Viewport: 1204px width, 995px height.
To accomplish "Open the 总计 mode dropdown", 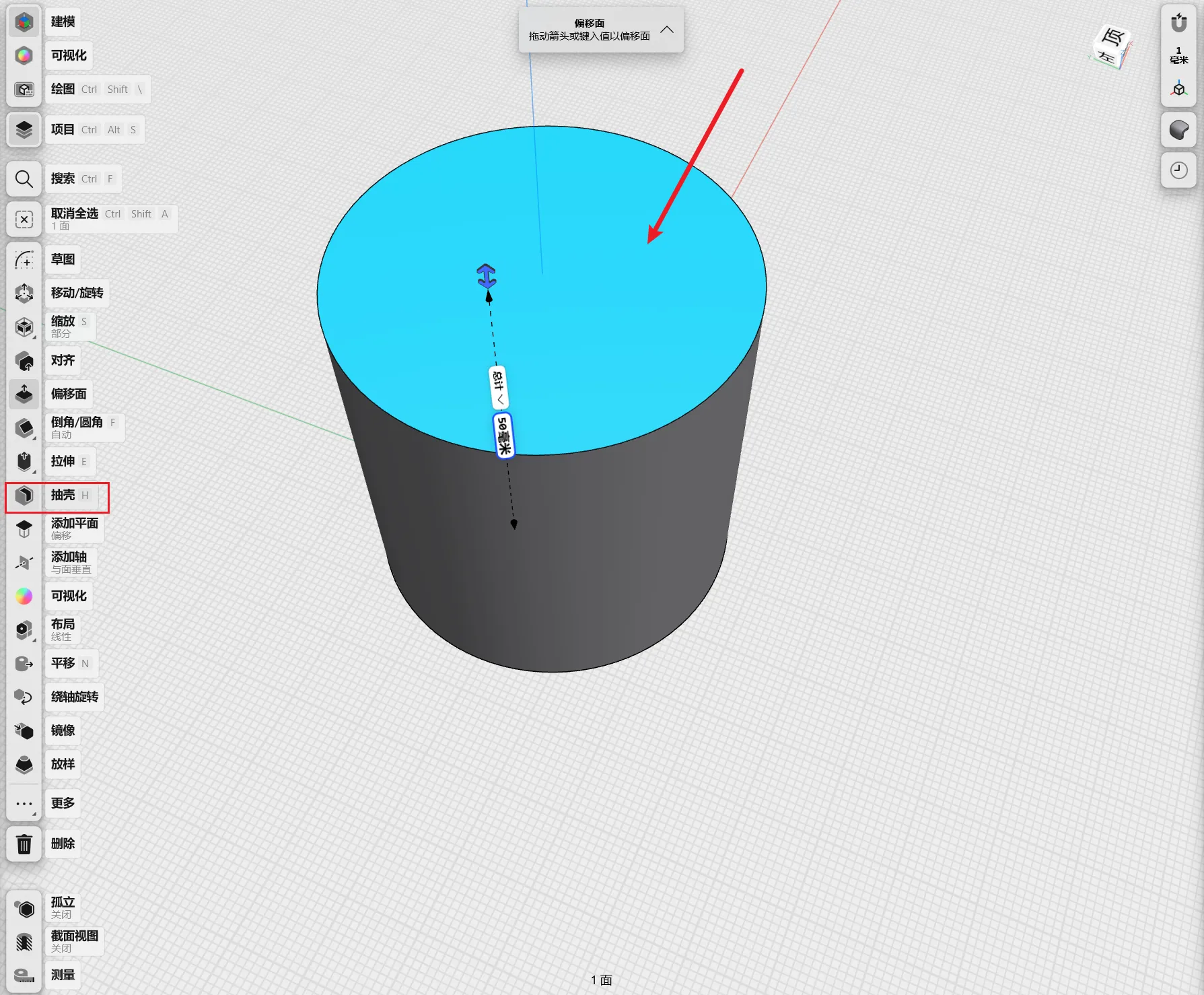I will (498, 387).
